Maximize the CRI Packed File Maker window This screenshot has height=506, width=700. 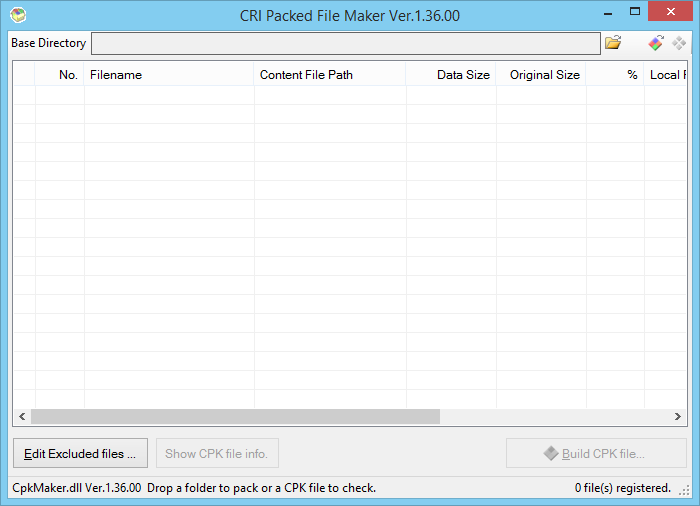635,12
